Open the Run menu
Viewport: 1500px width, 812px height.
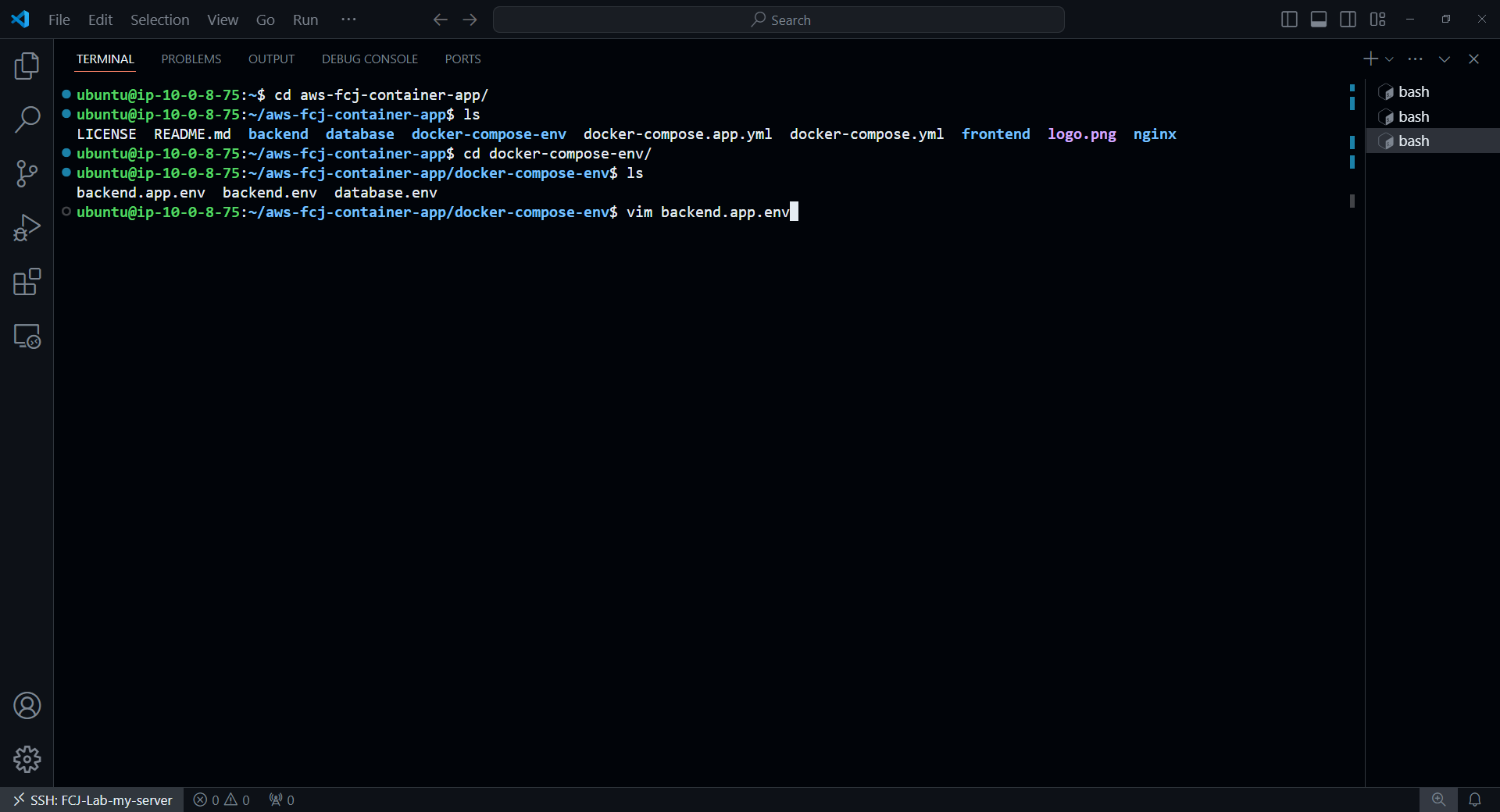pos(305,20)
